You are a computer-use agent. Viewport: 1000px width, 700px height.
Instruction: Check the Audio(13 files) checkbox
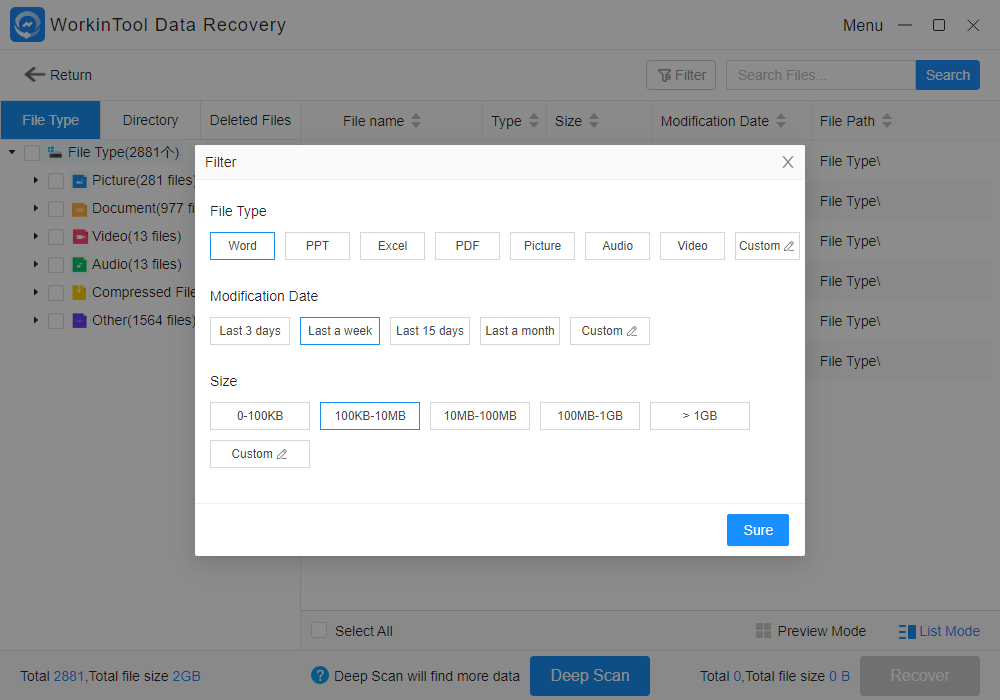pos(56,265)
